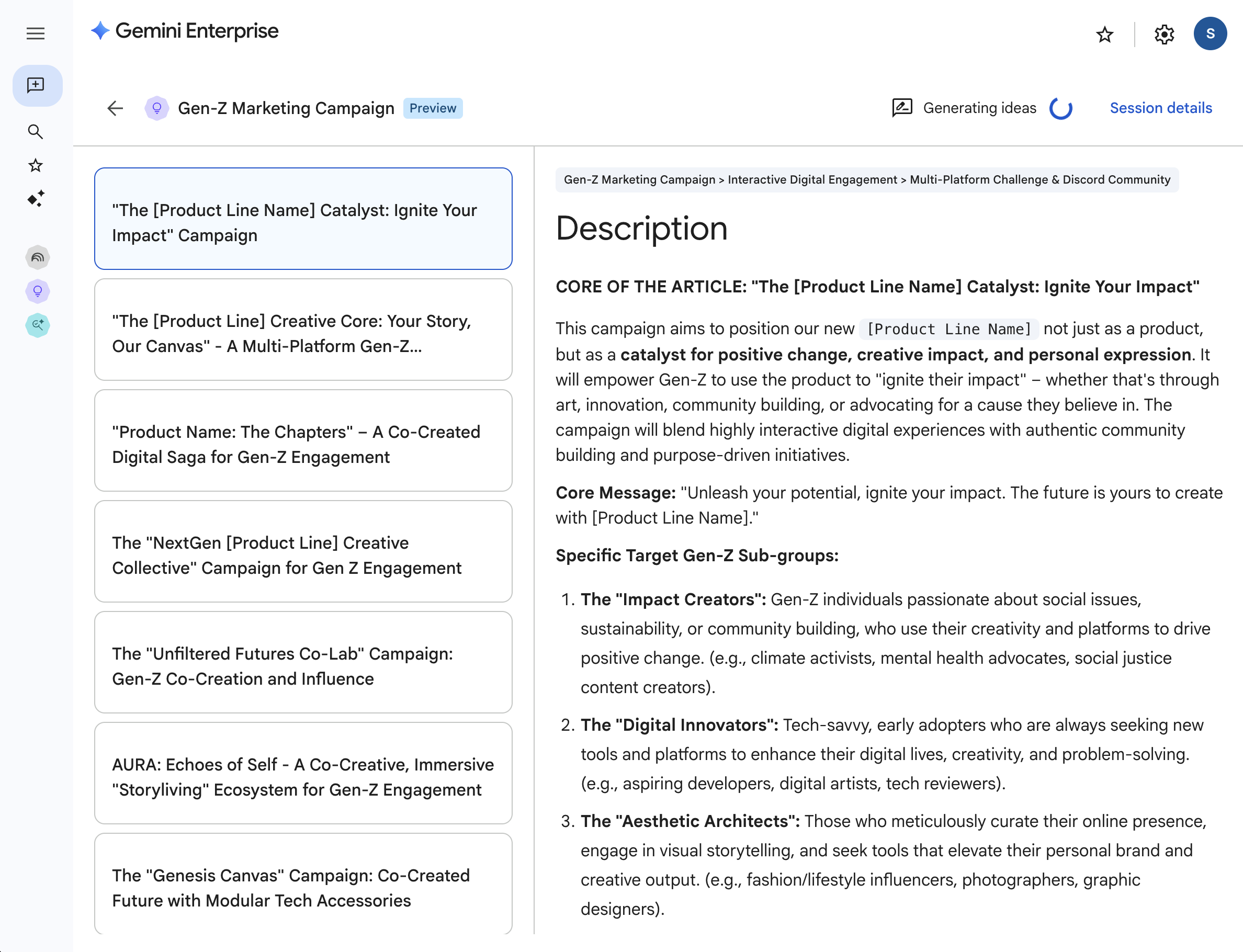The image size is (1243, 952).
Task: Open starred items in sidebar
Action: [35, 165]
